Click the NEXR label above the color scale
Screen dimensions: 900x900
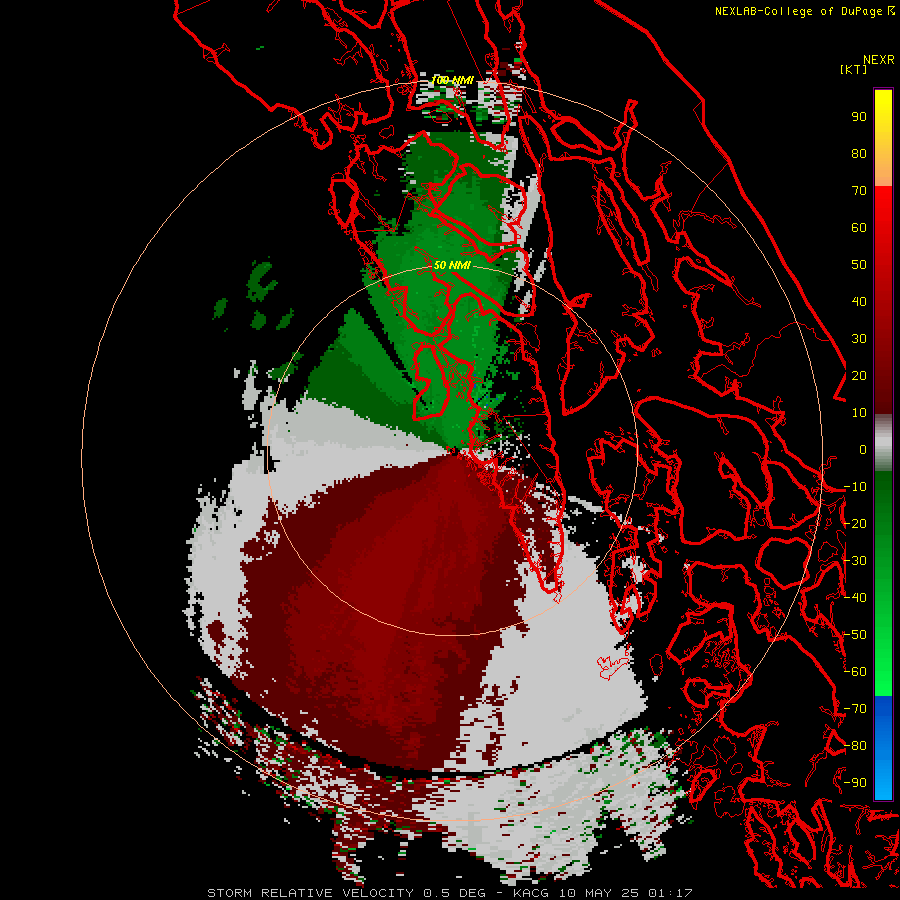pyautogui.click(x=879, y=59)
